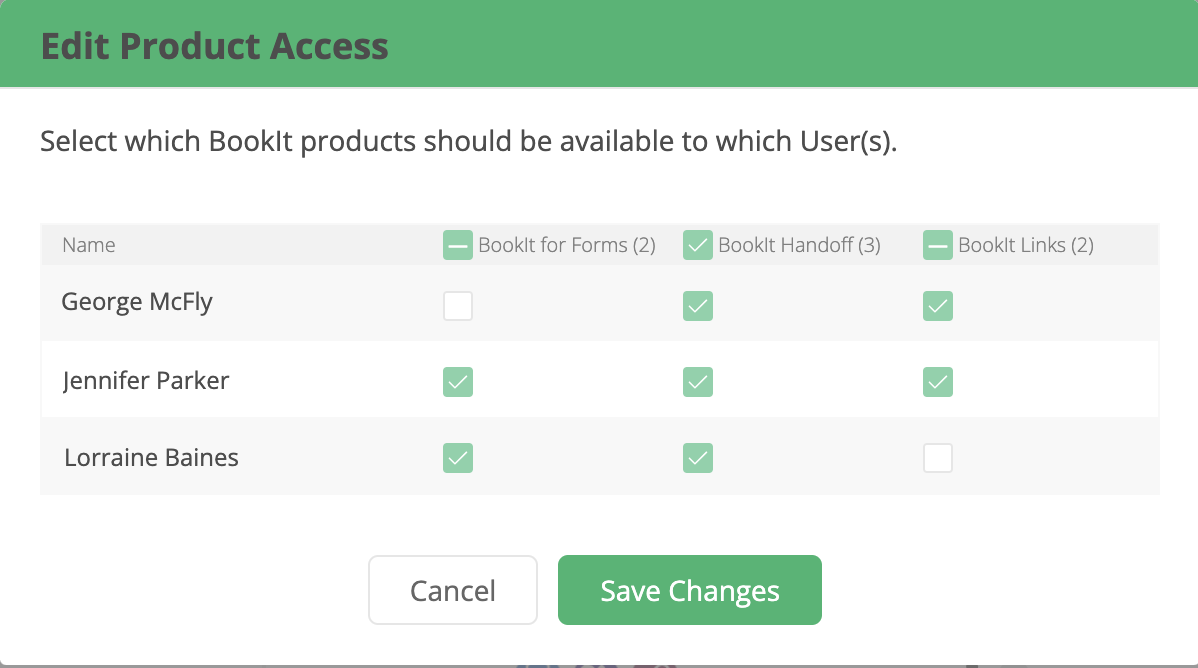Enable BookIt for Forms for George McFly
Screen dimensions: 1198x668
pos(458,306)
